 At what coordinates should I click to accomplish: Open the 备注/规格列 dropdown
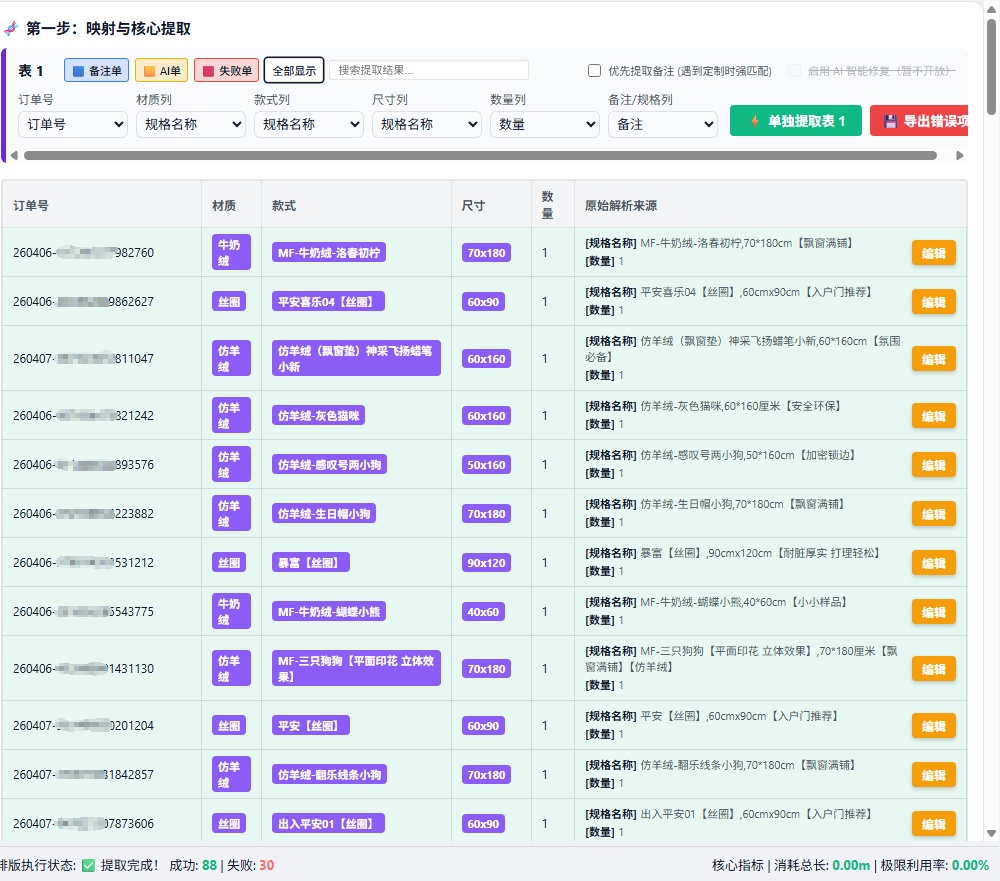[663, 124]
